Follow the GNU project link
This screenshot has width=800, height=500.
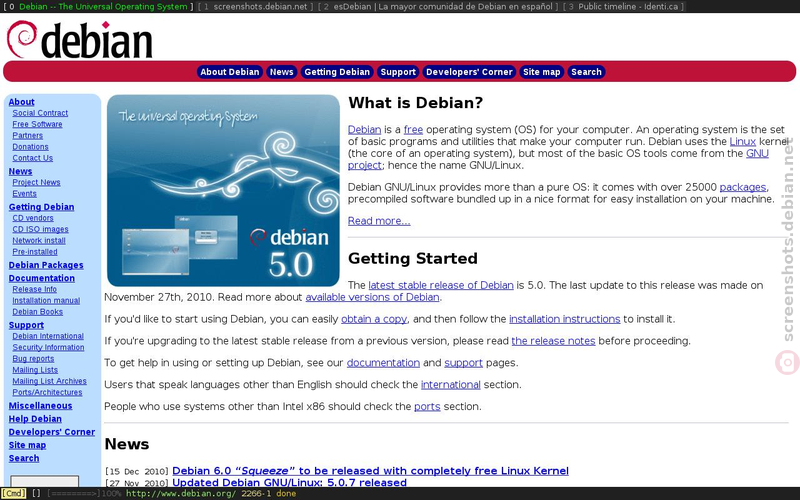pyautogui.click(x=757, y=154)
